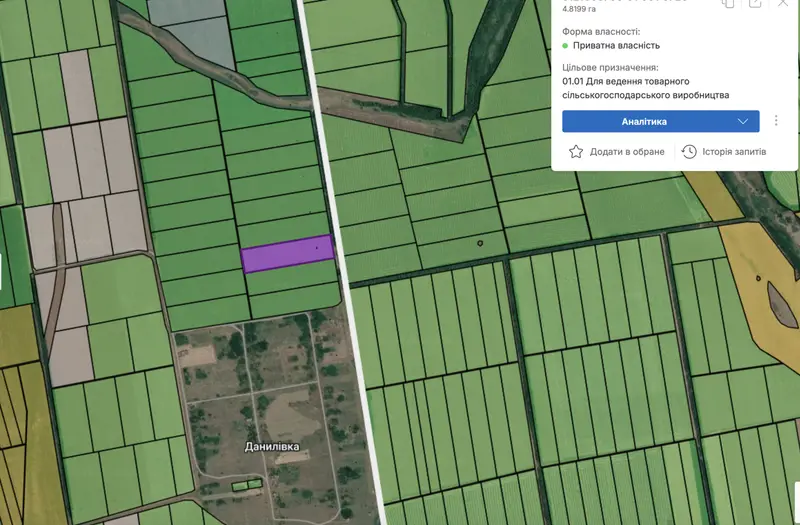Click the small circle marker right of the white road
Screen dimensions: 800x525
pos(480,243)
